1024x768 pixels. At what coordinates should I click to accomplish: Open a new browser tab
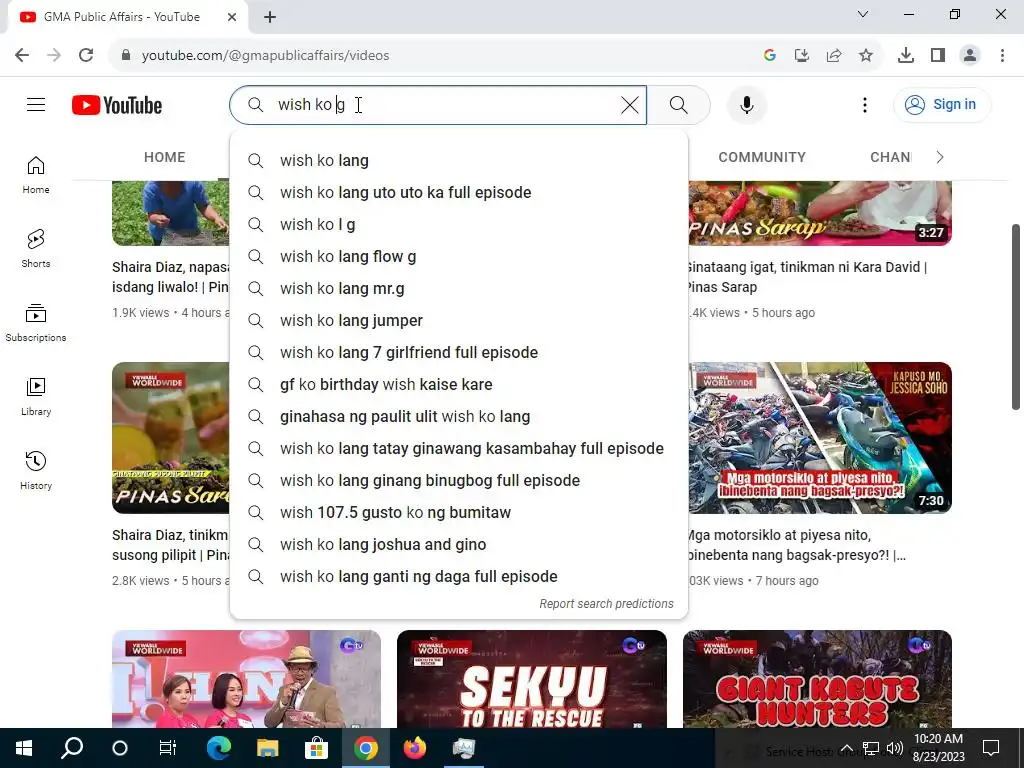coord(270,17)
